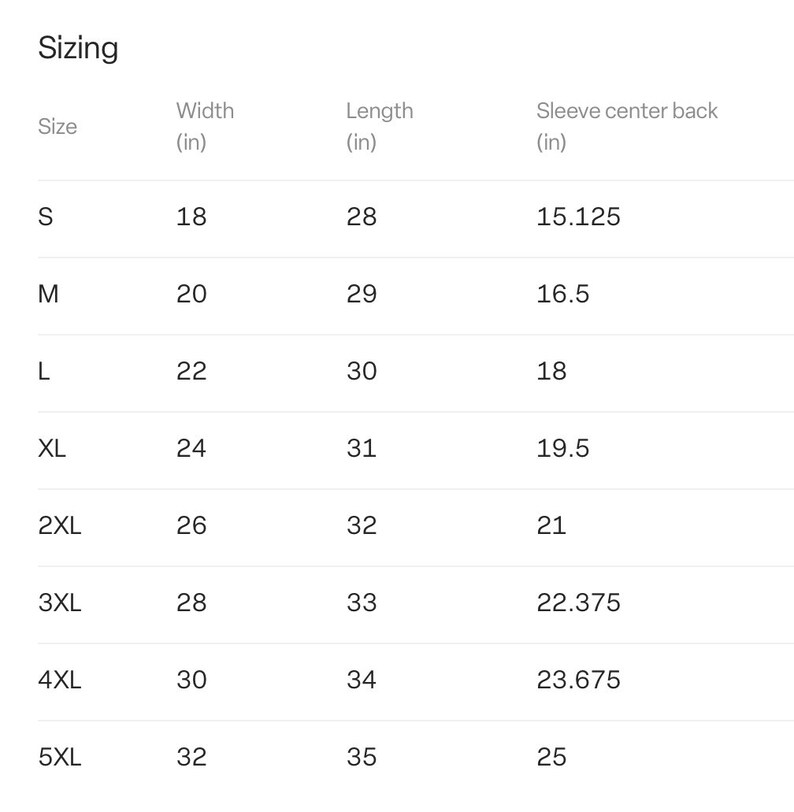
Task: Click the Sleeve center back column header
Action: [627, 126]
